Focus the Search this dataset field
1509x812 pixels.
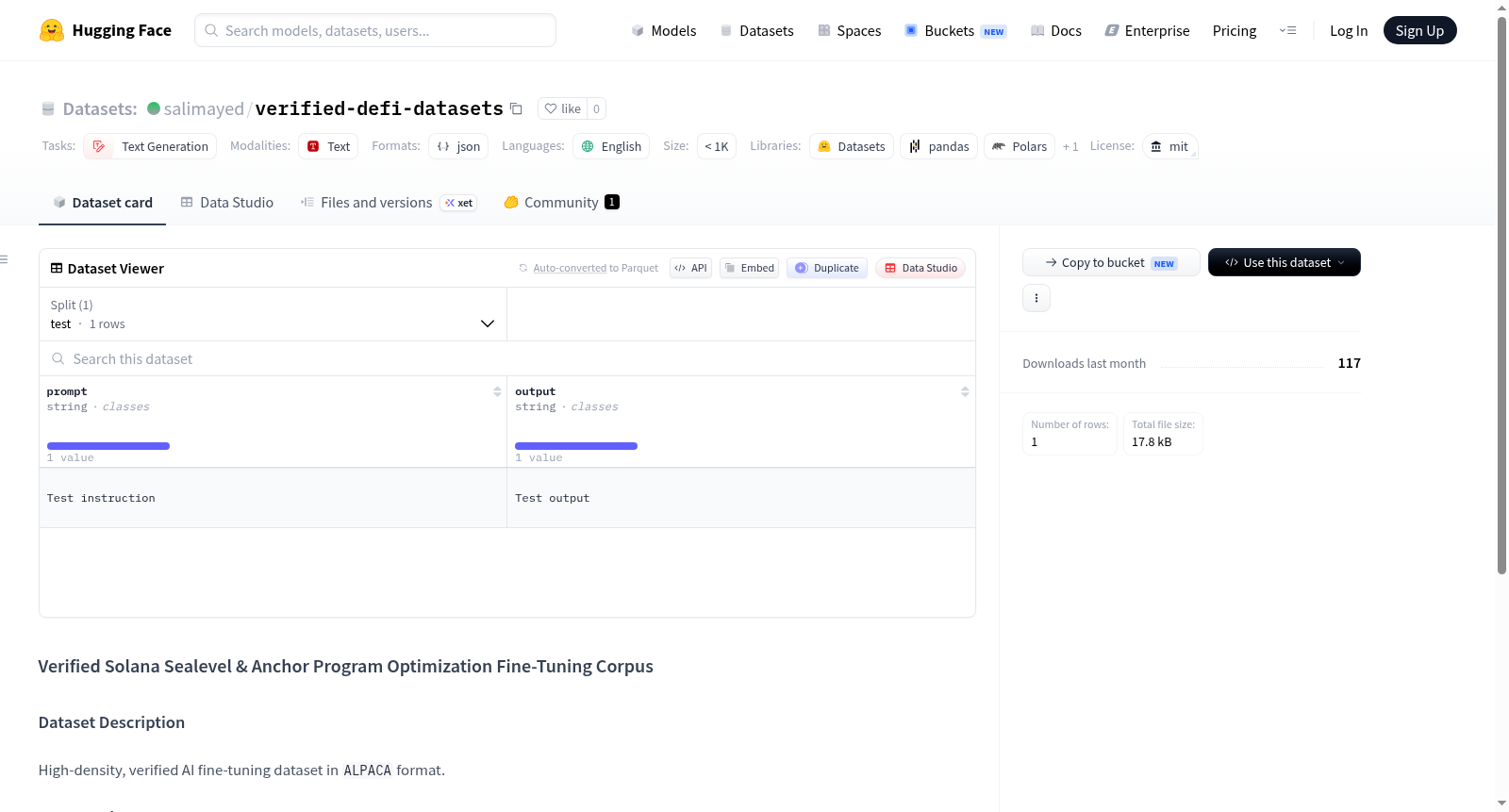507,358
